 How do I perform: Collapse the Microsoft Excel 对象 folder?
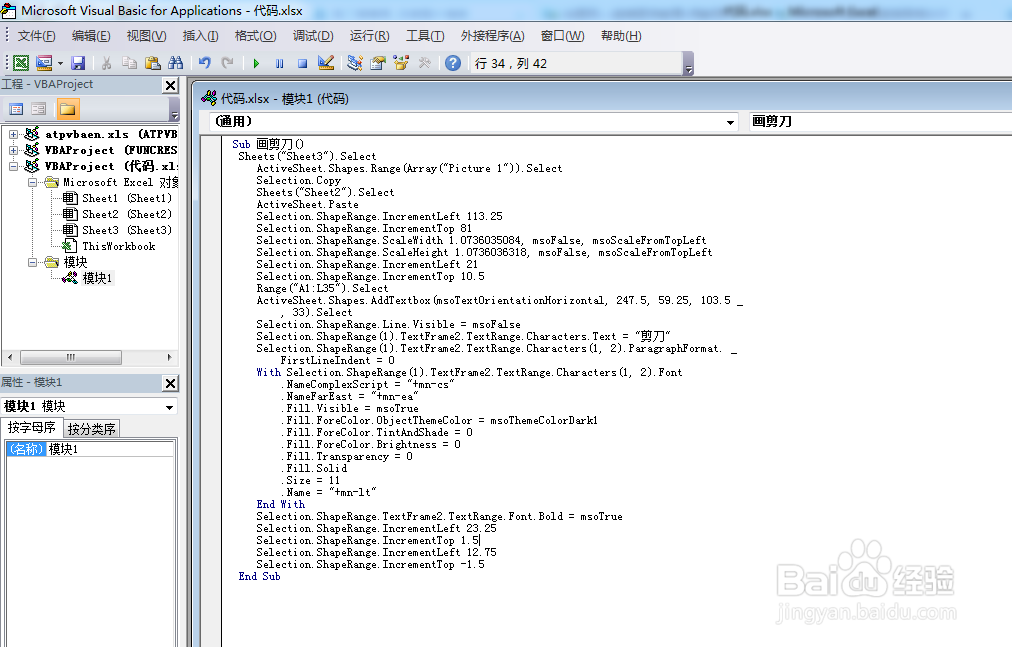(32, 182)
